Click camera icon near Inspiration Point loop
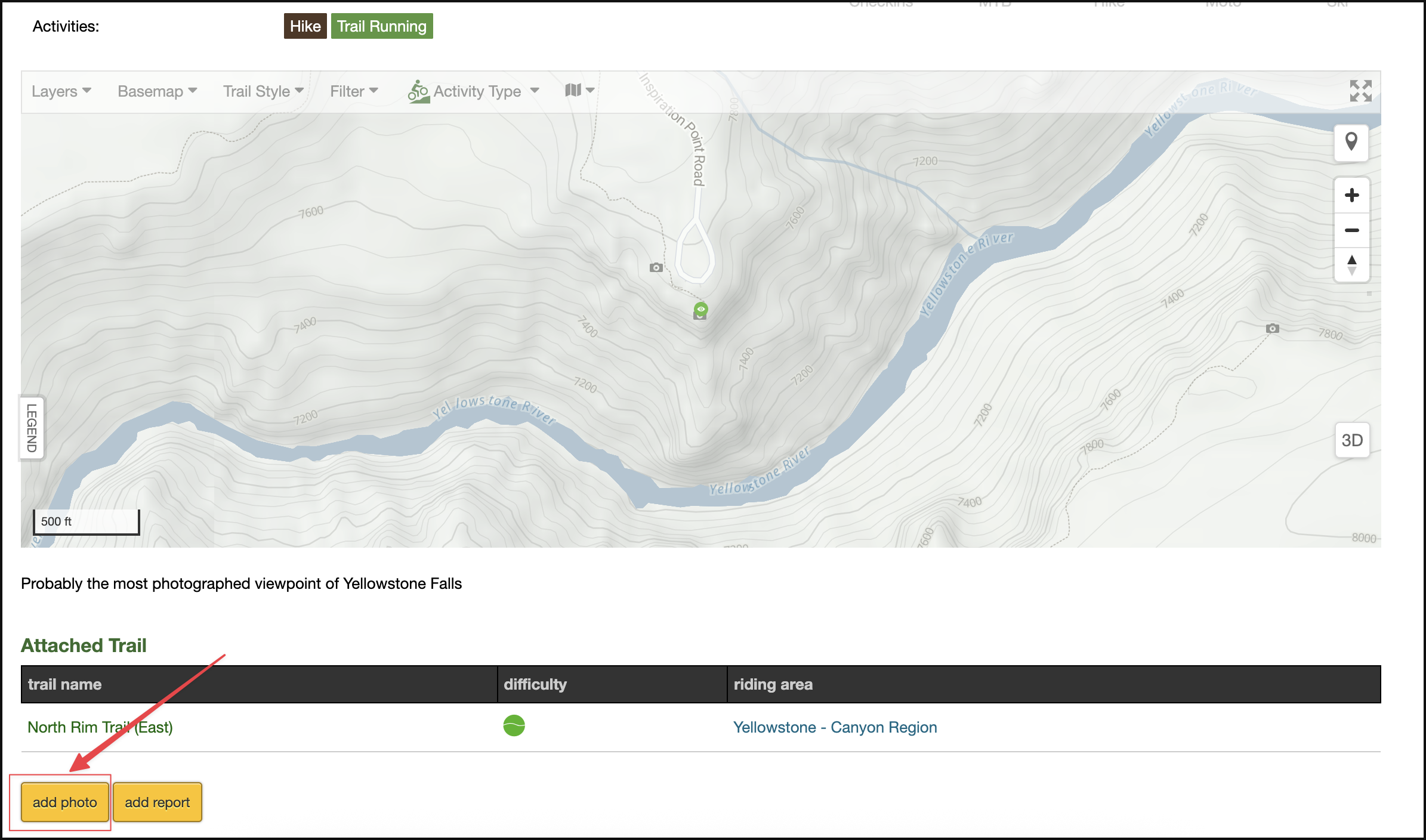Viewport: 1426px width, 840px height. [x=656, y=267]
